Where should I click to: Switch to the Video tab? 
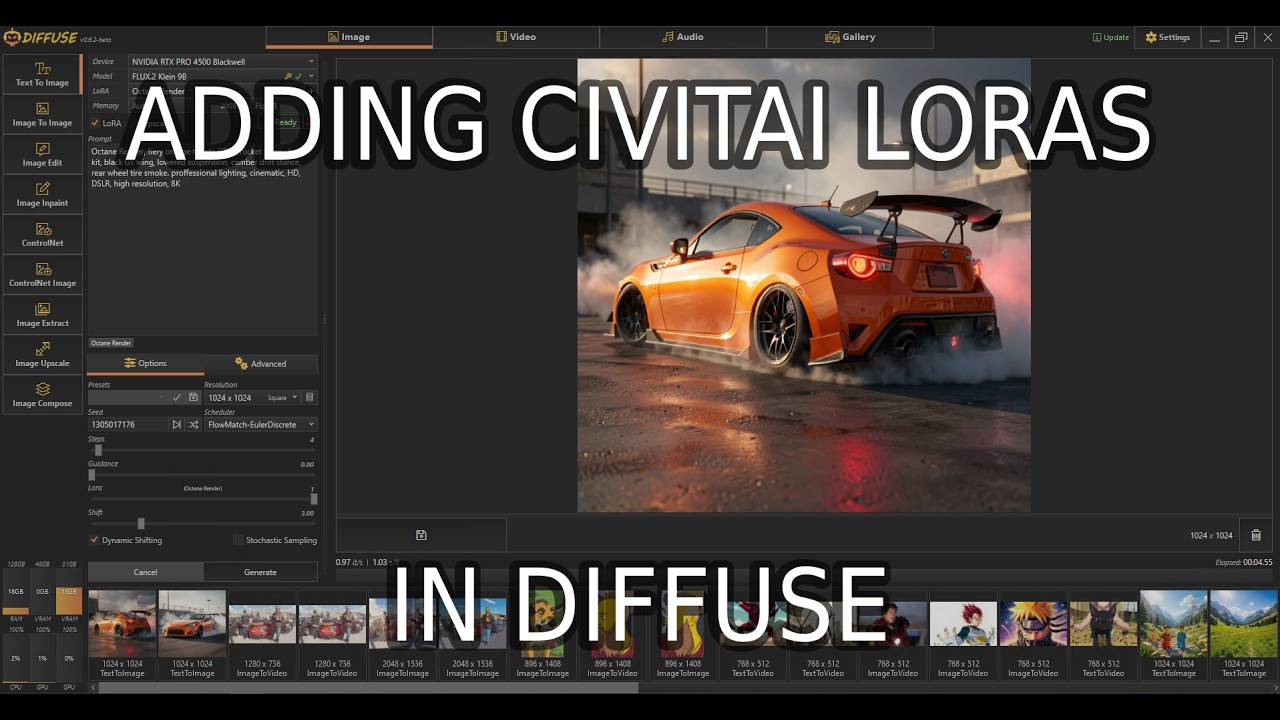[x=516, y=37]
